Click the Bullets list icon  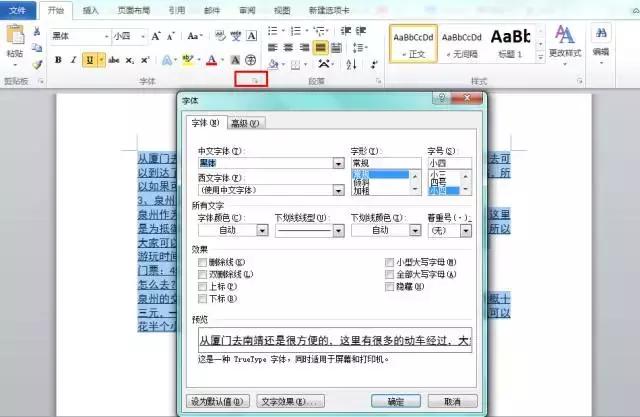pos(273,31)
